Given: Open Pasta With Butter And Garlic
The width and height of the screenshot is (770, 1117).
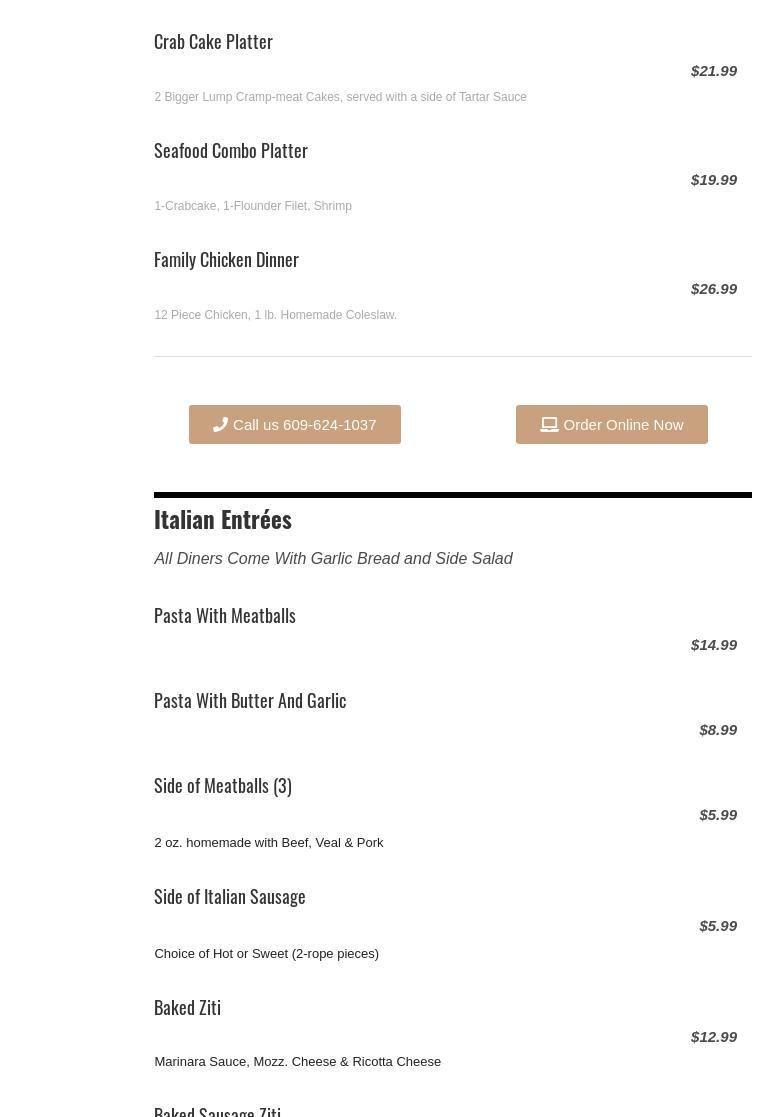Looking at the screenshot, I should [250, 701].
